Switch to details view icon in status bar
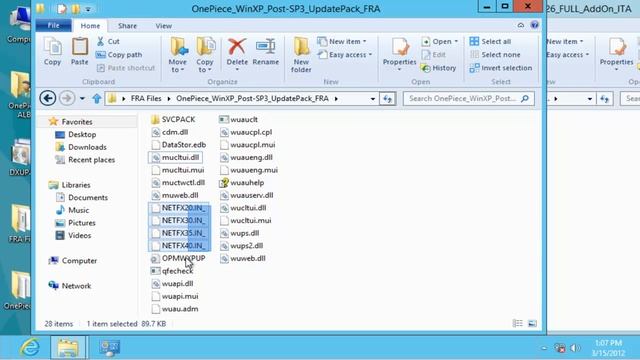 tap(518, 323)
